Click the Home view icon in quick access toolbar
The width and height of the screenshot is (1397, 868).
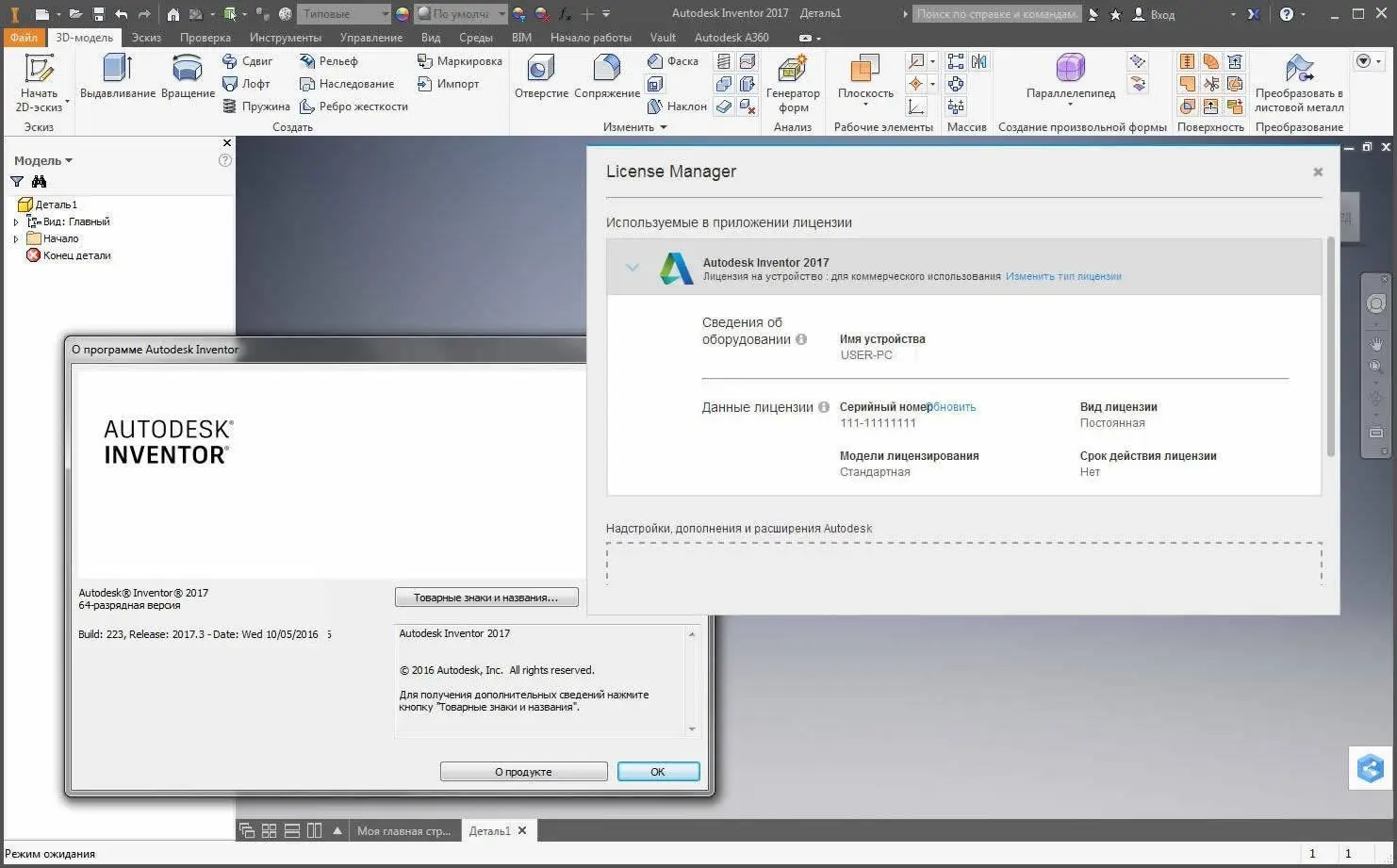(173, 14)
